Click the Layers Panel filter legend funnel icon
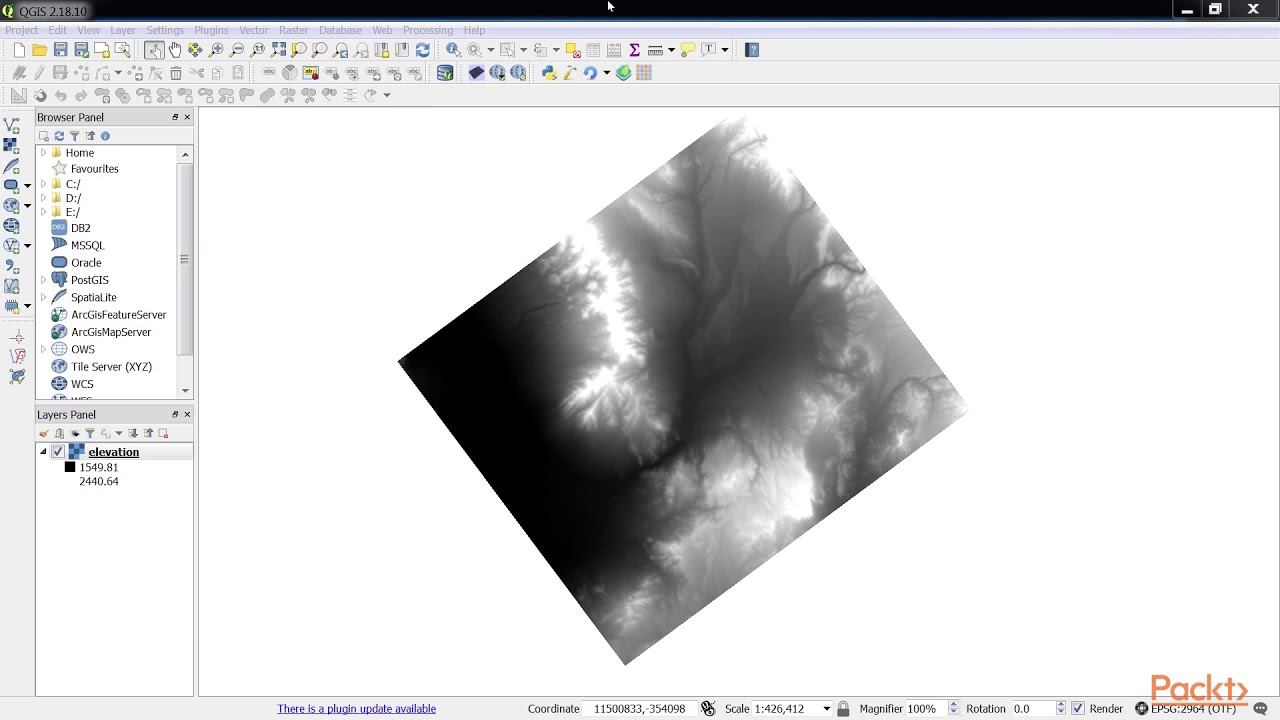Image resolution: width=1280 pixels, height=720 pixels. click(x=90, y=433)
